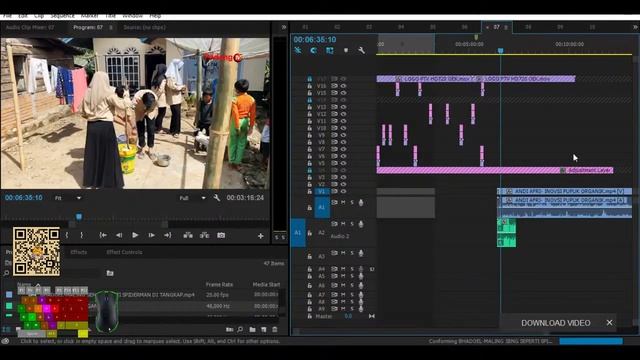Screen dimensions: 640x360
Task: Open the sequence 07 tab menu icon
Action: tap(506, 27)
